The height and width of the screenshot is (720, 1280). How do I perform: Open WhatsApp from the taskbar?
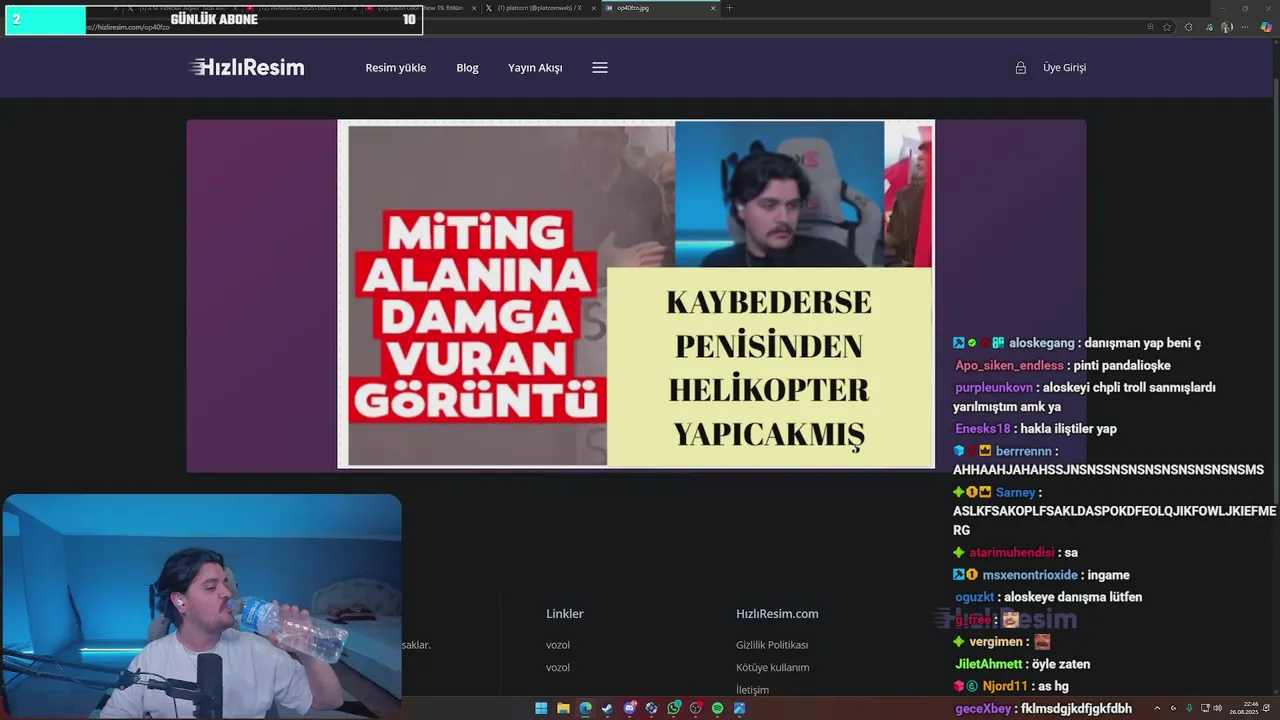pyautogui.click(x=674, y=708)
